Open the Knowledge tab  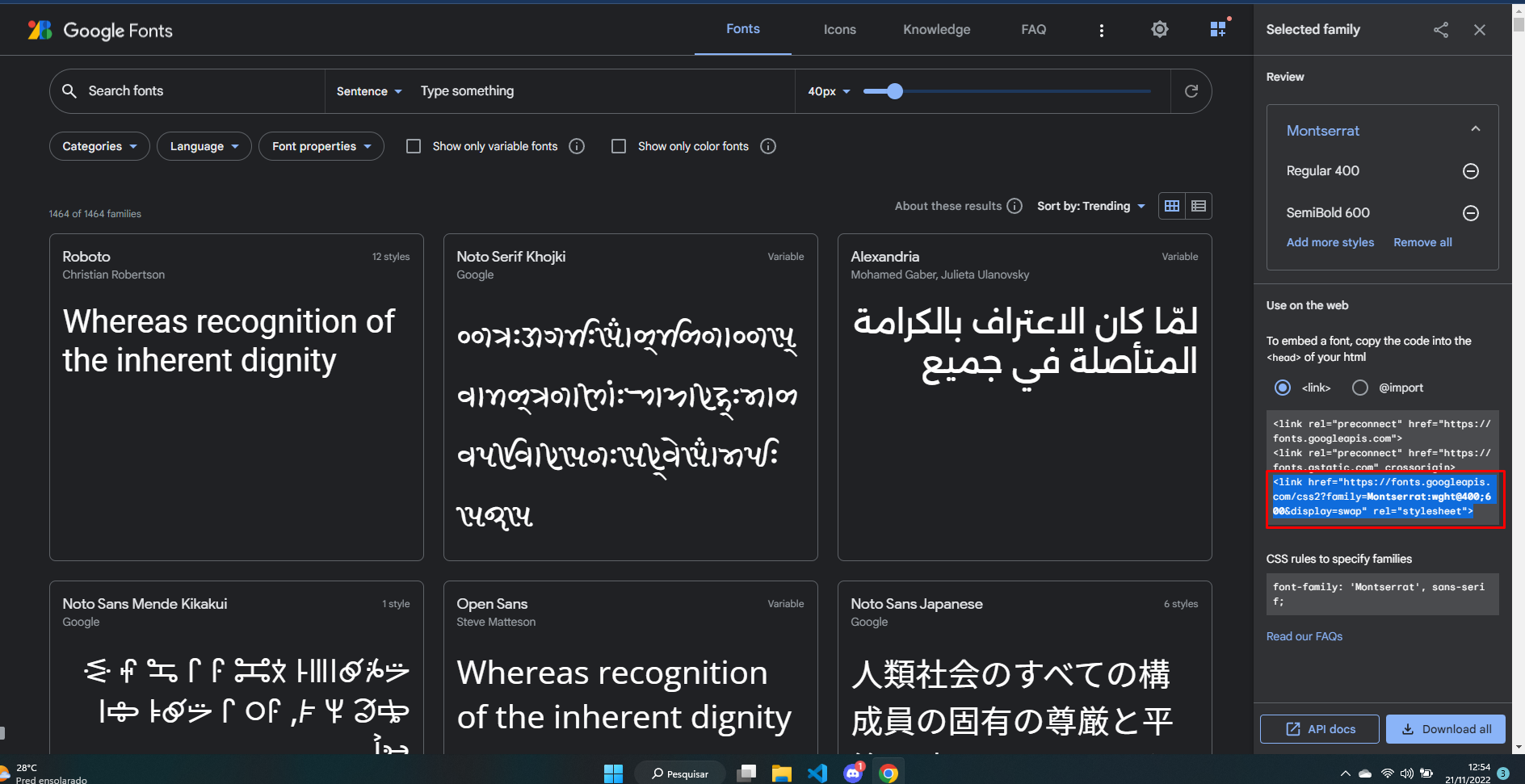point(937,30)
